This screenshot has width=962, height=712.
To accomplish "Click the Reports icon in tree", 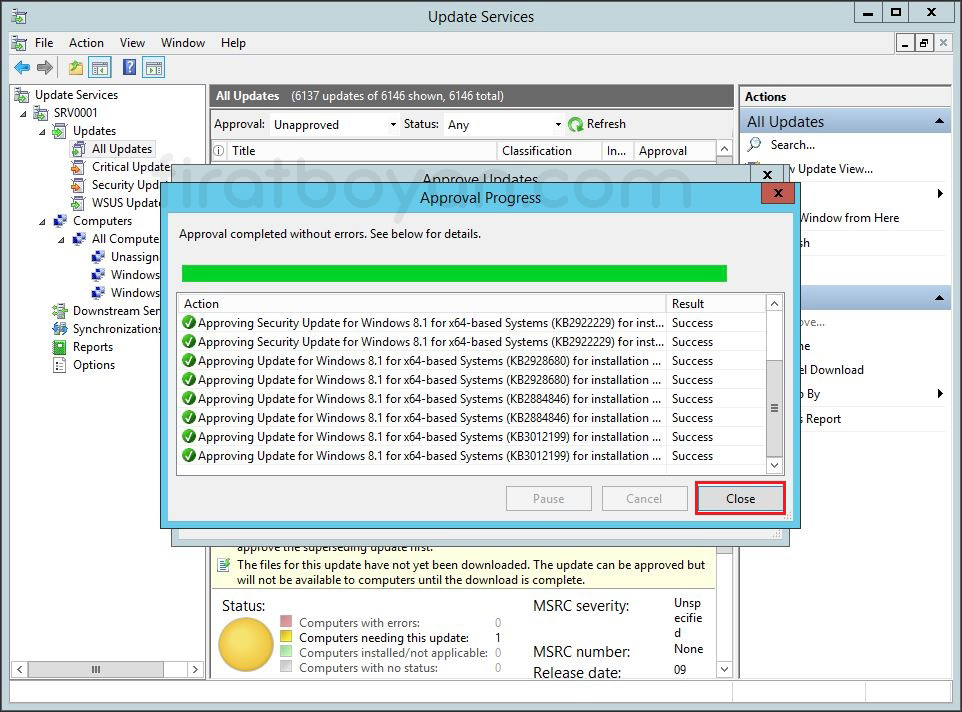I will (x=60, y=347).
